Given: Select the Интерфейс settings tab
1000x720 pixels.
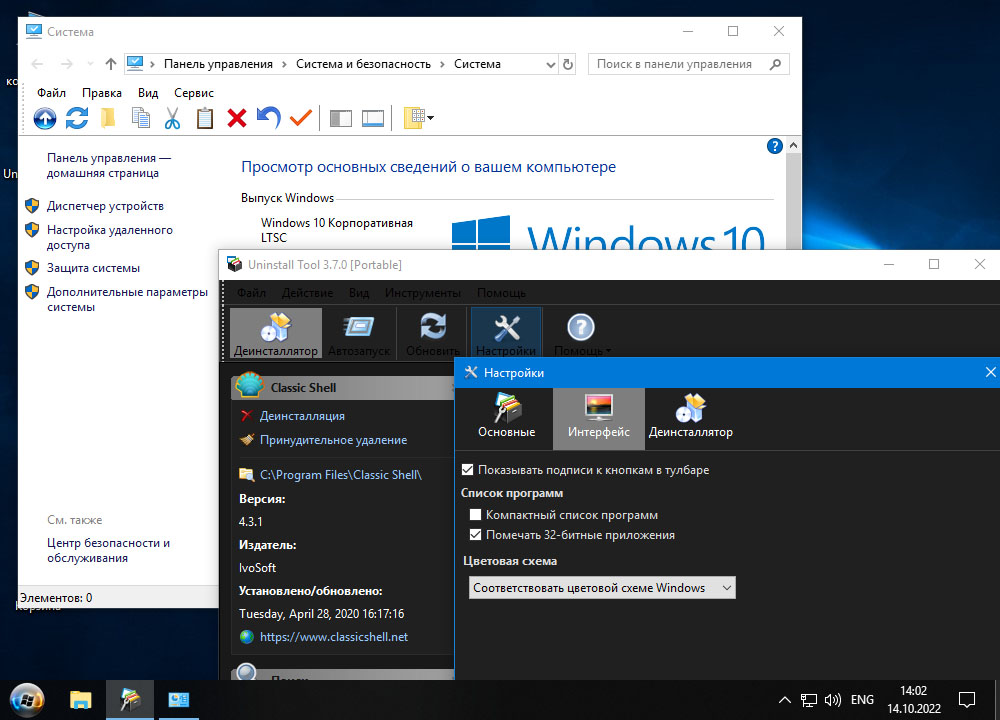Looking at the screenshot, I should [x=599, y=417].
